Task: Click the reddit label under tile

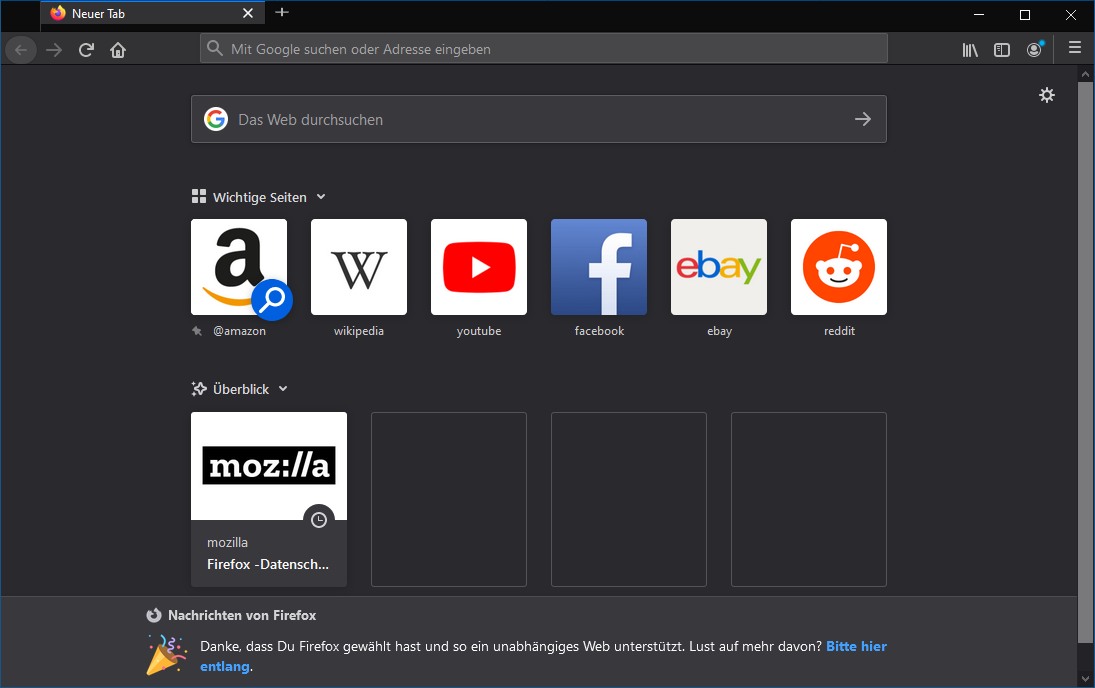Action: [x=839, y=331]
